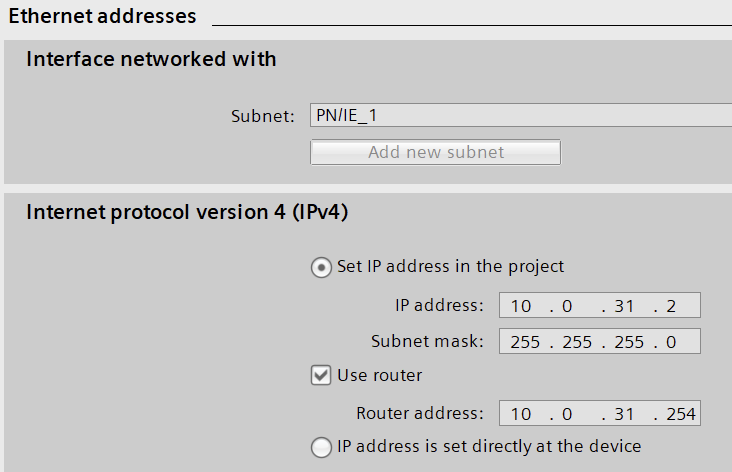Click the third octet of Router address

coord(626,414)
